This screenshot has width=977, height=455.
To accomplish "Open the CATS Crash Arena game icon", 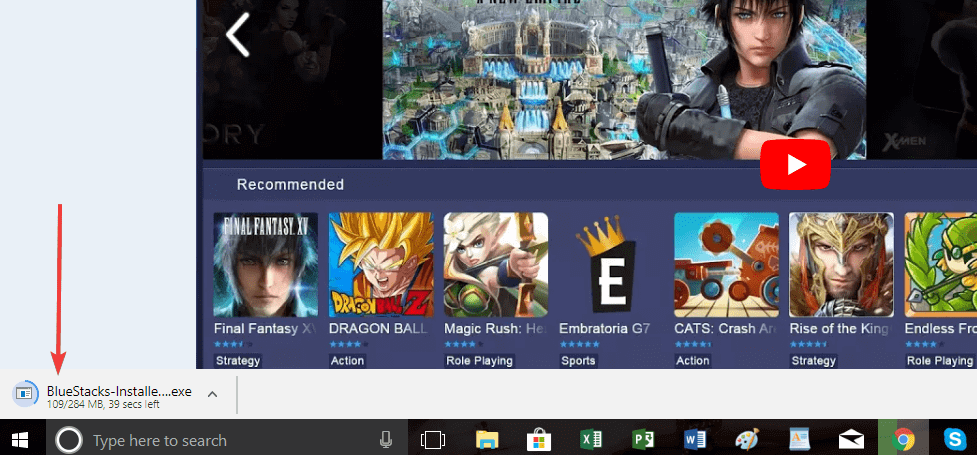I will (727, 265).
